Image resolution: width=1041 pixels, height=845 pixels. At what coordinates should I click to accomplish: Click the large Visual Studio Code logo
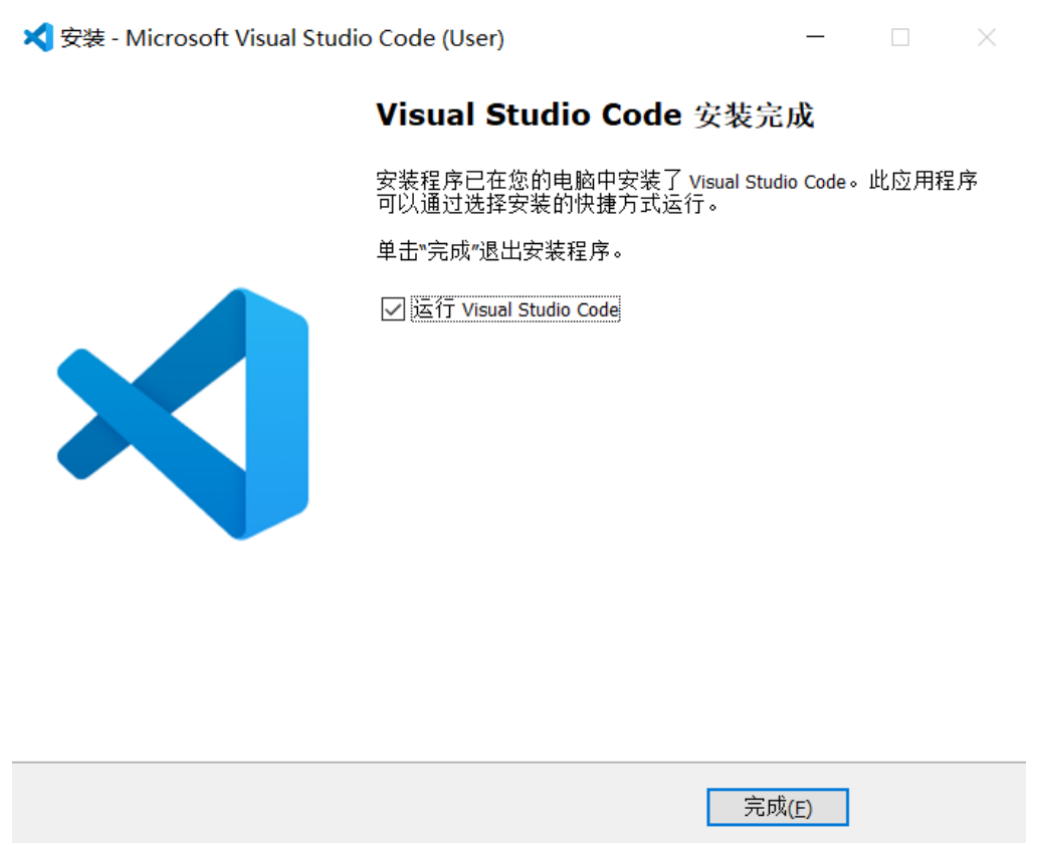coord(183,414)
